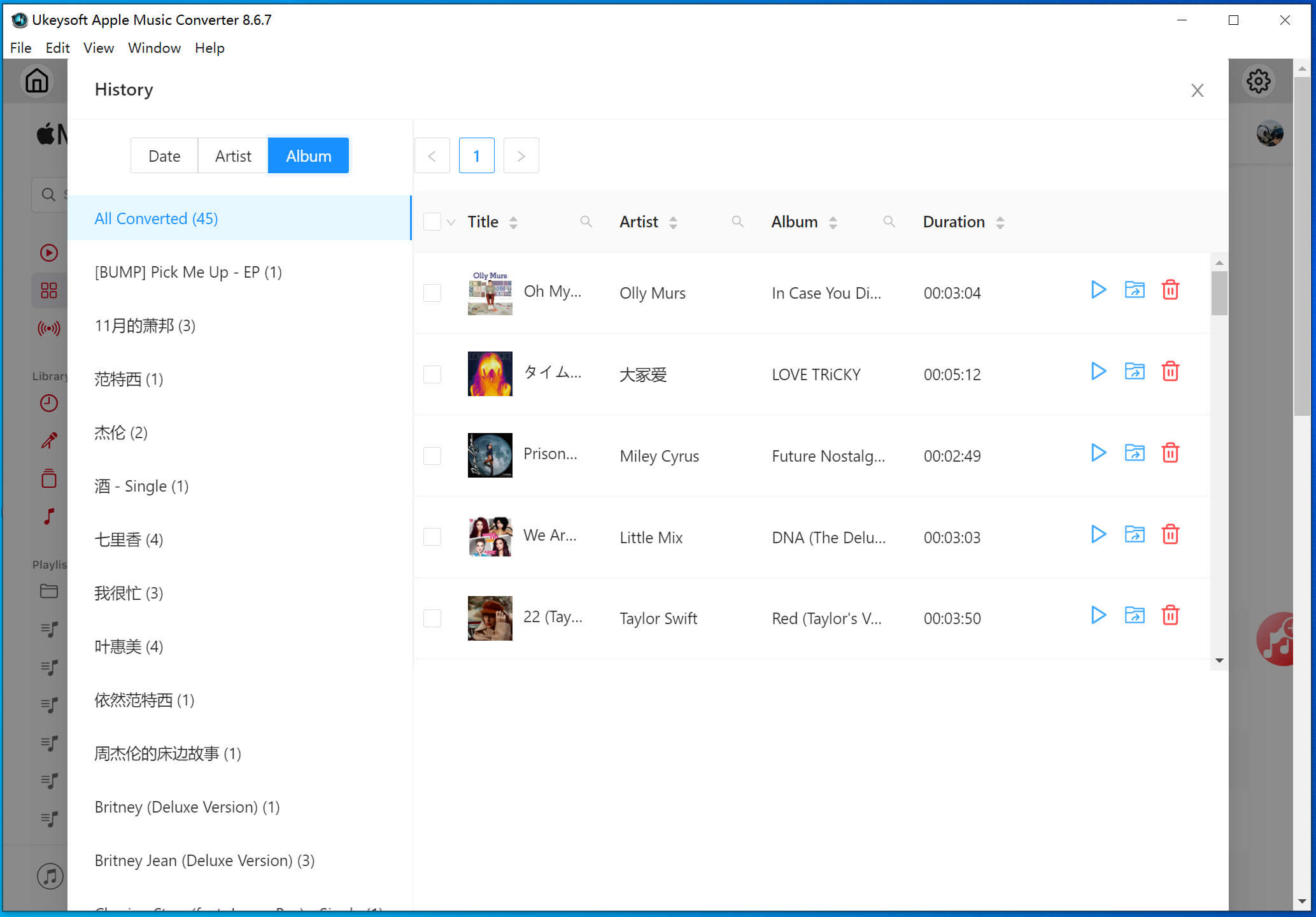Image resolution: width=1316 pixels, height=917 pixels.
Task: Check the Prison... song row
Action: pyautogui.click(x=432, y=456)
